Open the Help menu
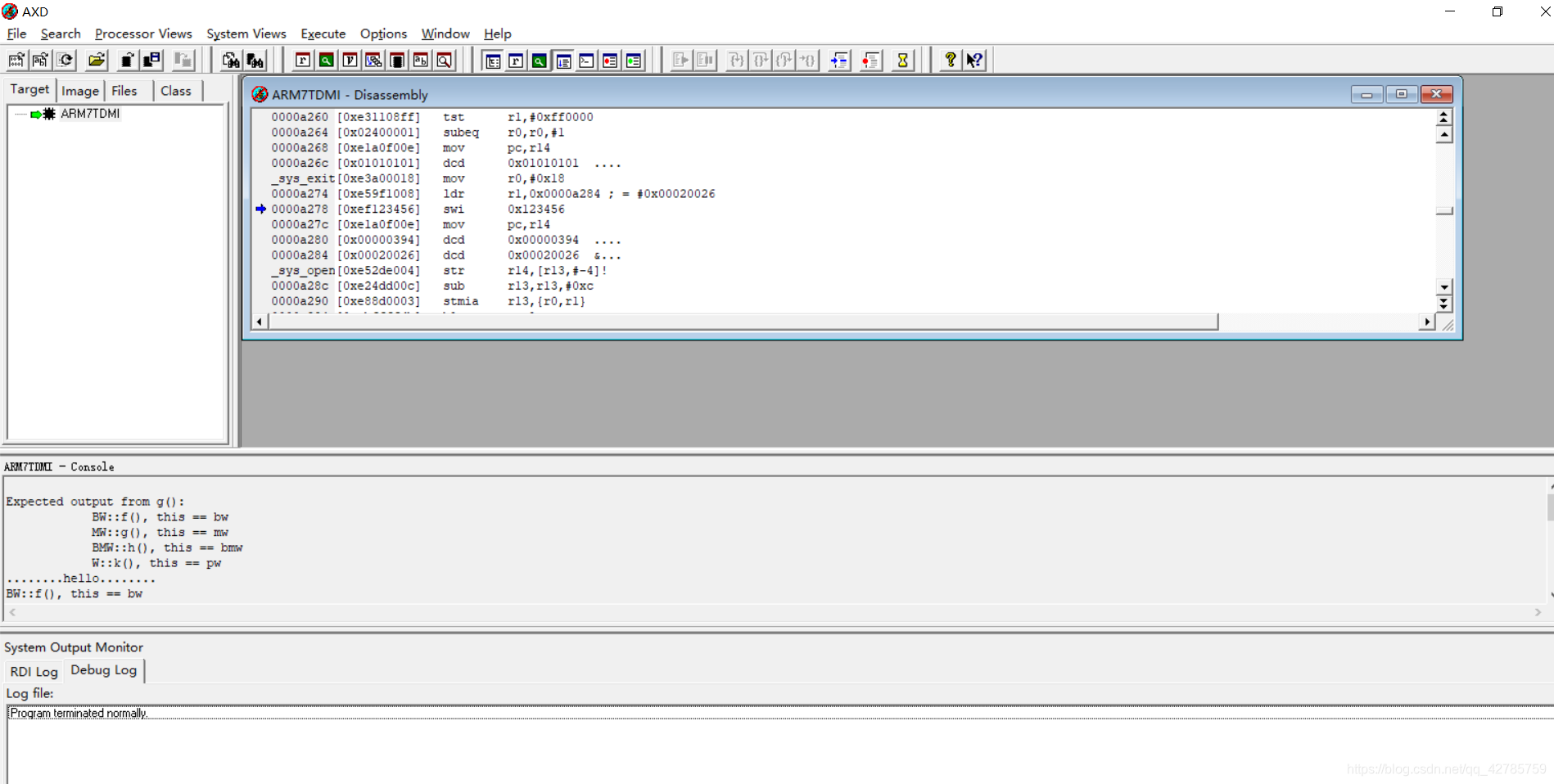The image size is (1554, 784). tap(497, 34)
